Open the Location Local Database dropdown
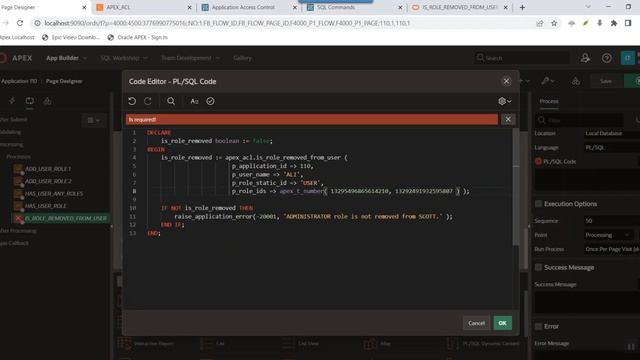This screenshot has width=640, height=360. [612, 133]
